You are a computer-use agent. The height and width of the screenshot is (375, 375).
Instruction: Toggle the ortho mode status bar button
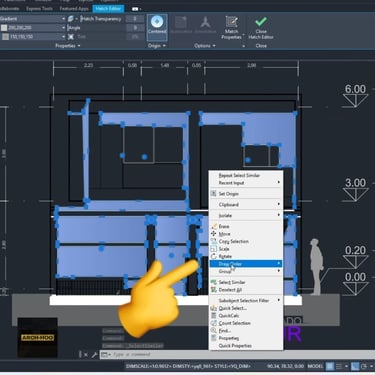pyautogui.click(x=355, y=366)
